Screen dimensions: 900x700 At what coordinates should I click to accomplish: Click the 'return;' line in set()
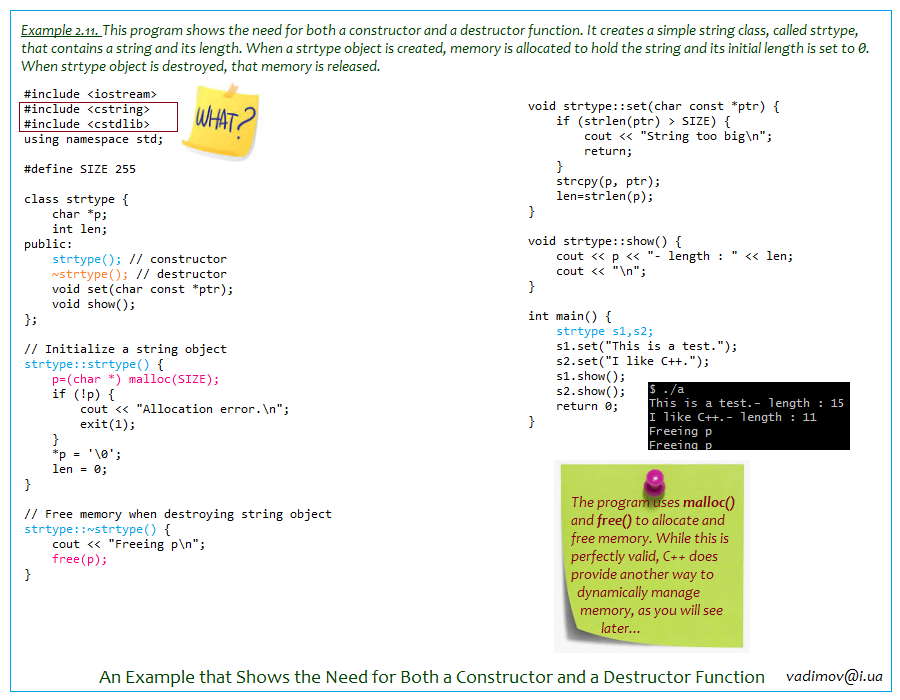pyautogui.click(x=608, y=151)
